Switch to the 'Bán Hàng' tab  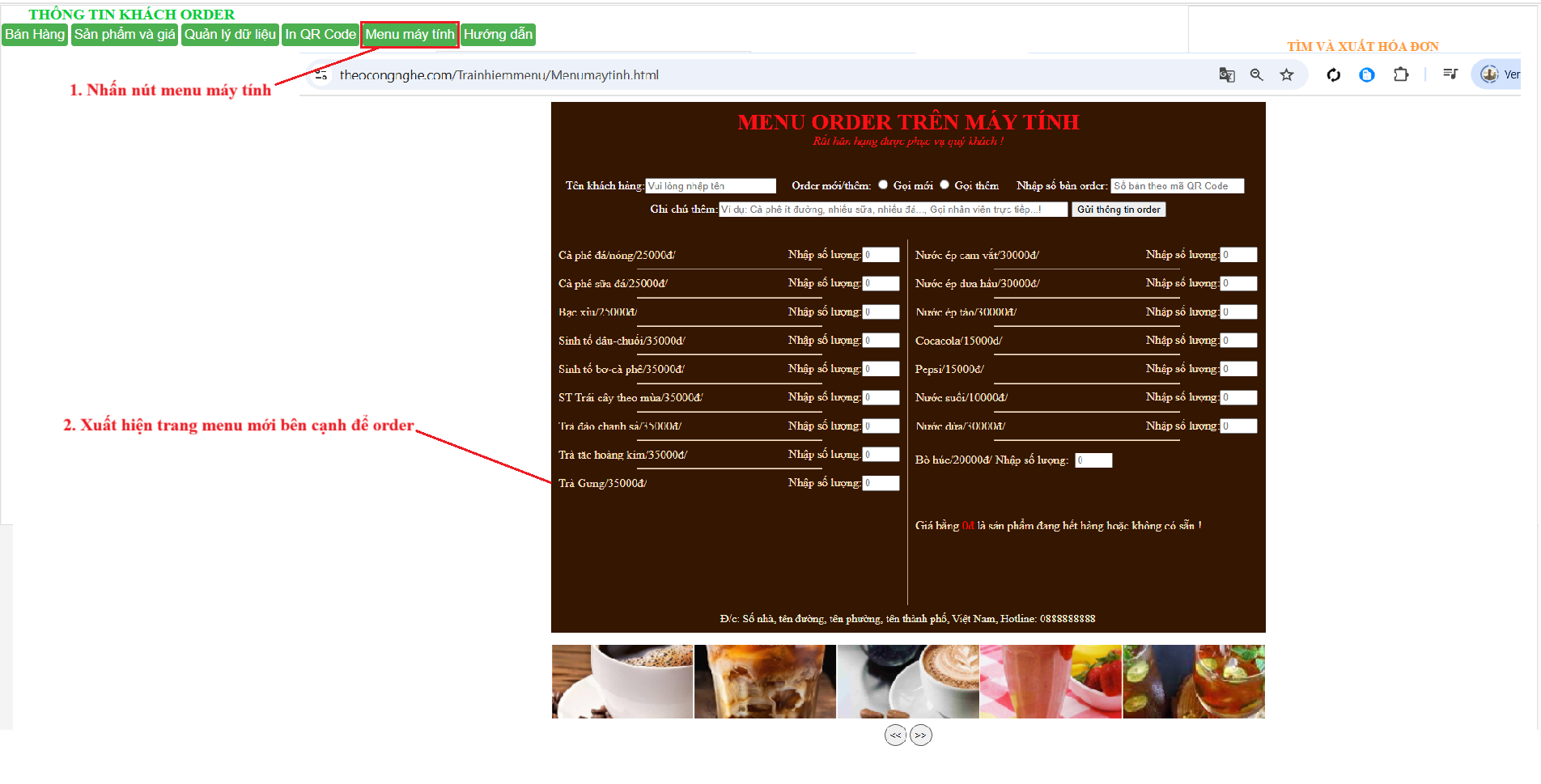35,35
